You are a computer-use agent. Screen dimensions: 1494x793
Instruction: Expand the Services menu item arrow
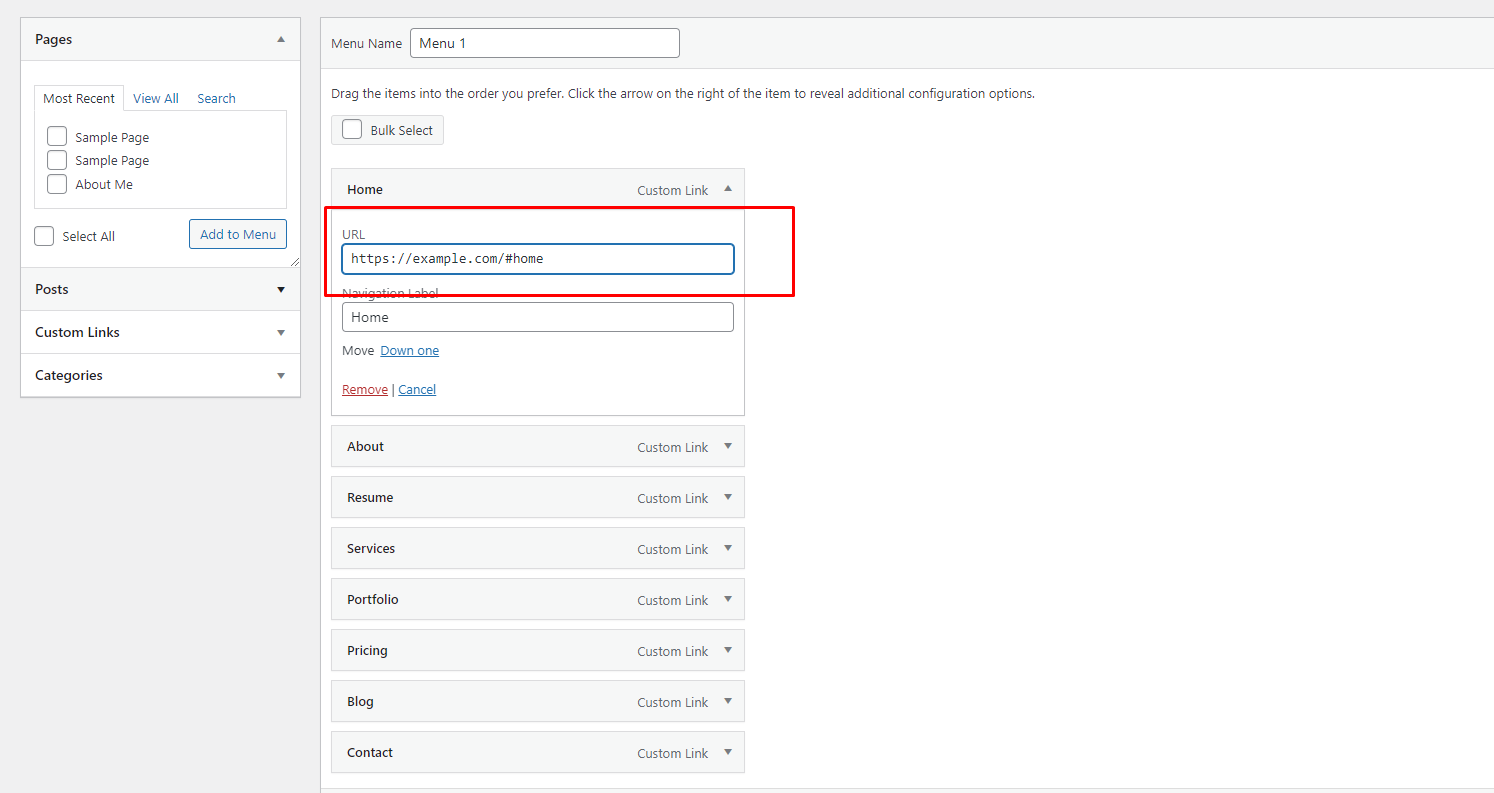(x=727, y=549)
